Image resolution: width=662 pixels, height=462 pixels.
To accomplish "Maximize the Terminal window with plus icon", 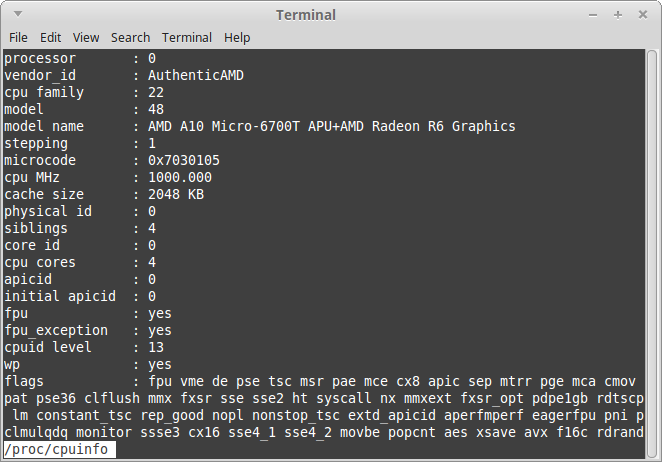I will [x=618, y=15].
